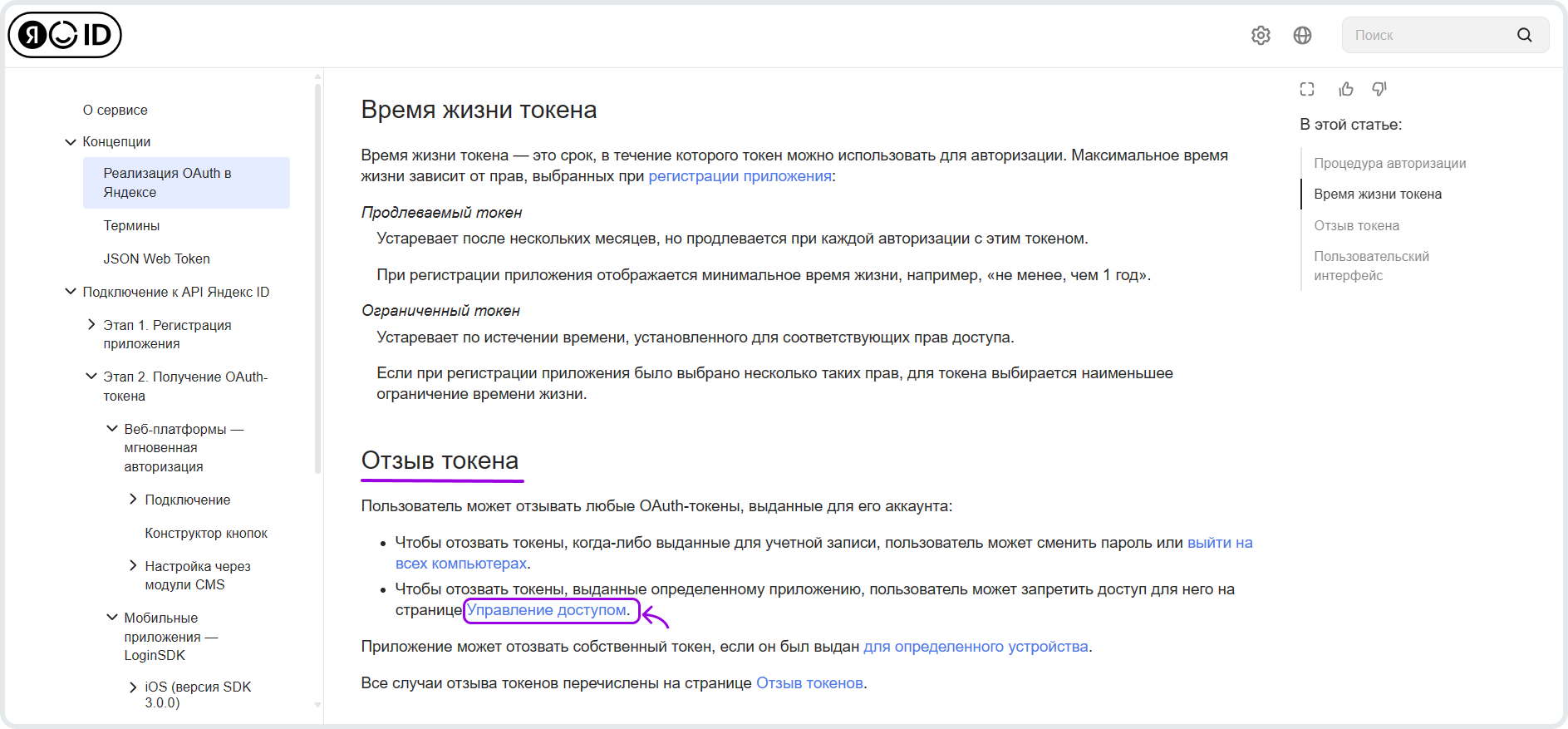Click the thumbs down icon
Image resolution: width=1568 pixels, height=729 pixels.
pos(1379,89)
